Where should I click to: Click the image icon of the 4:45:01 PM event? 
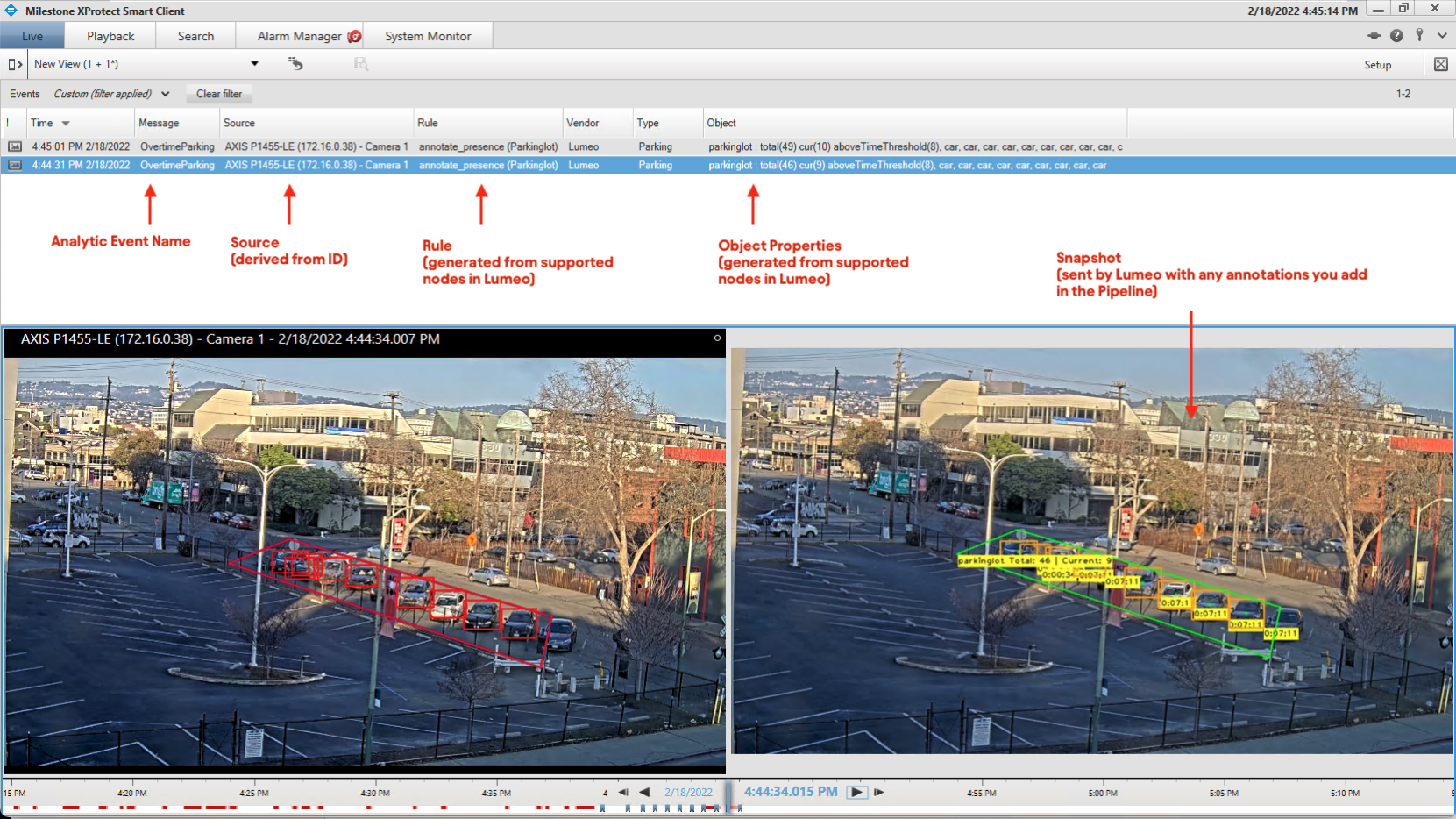point(15,147)
